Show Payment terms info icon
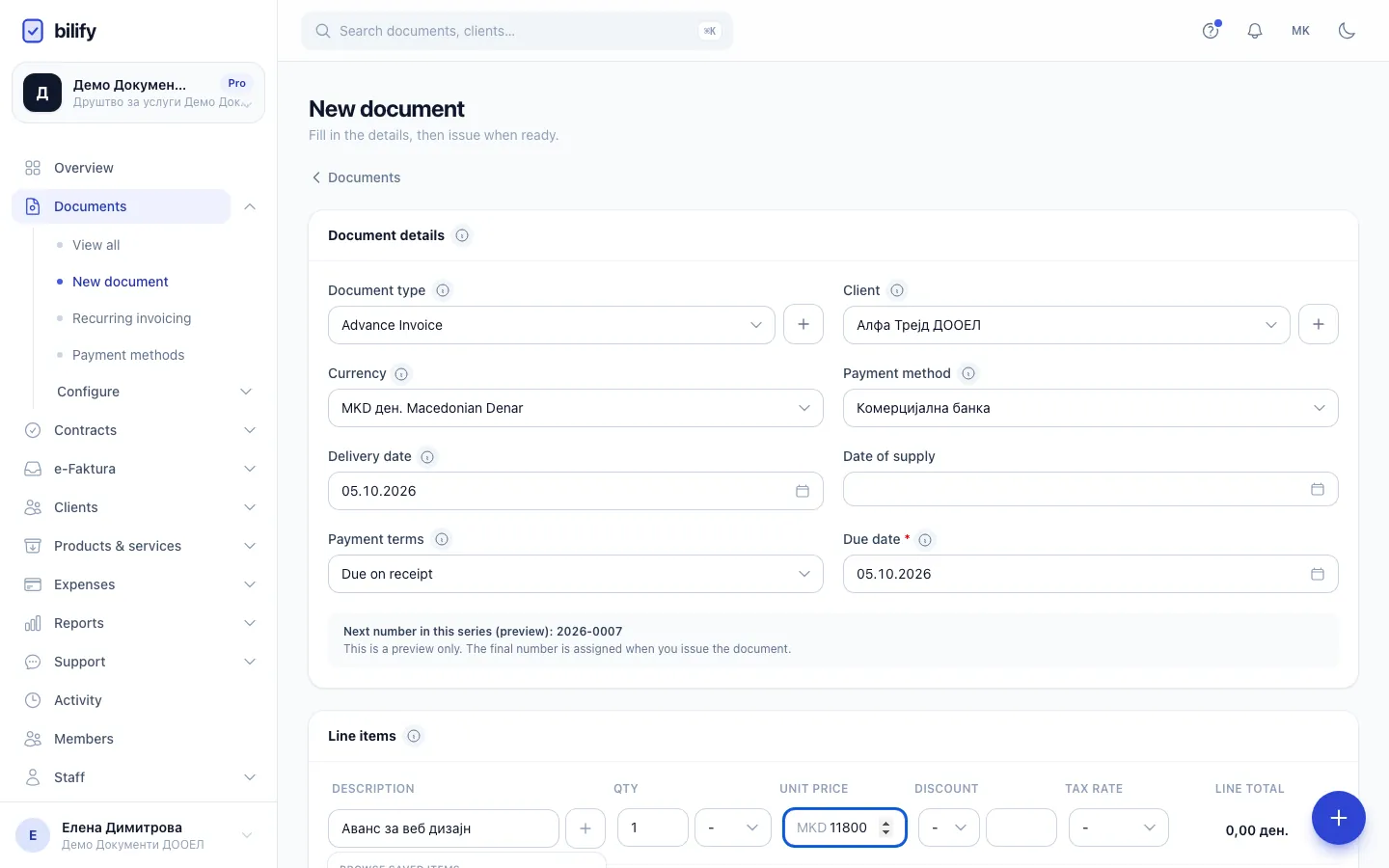The image size is (1389, 868). pyautogui.click(x=442, y=539)
